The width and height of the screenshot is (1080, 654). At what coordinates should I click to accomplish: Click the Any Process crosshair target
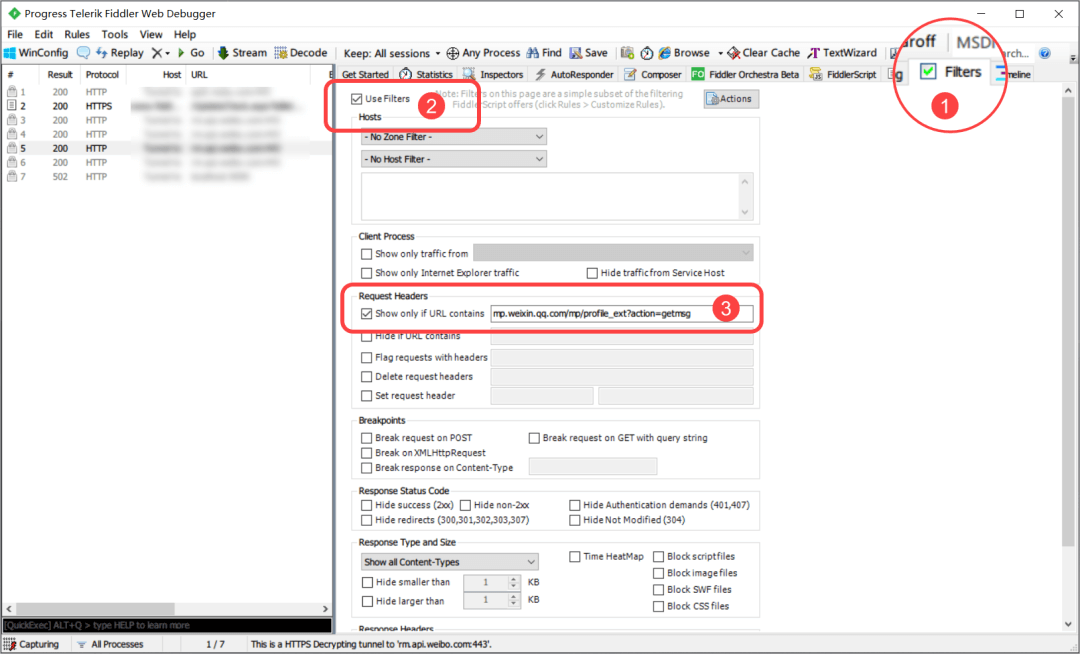point(483,53)
